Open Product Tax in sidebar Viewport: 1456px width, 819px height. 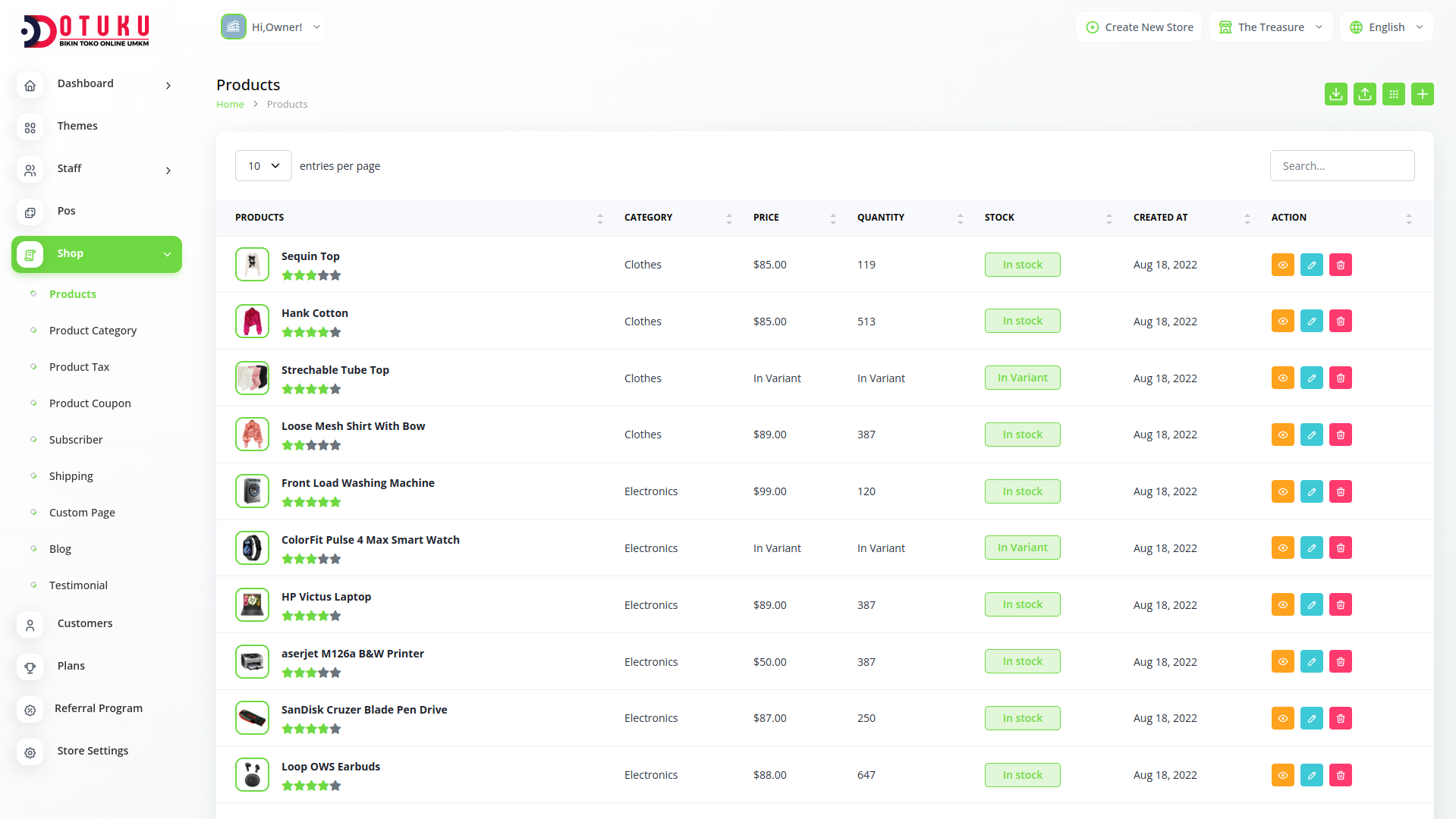[x=79, y=367]
